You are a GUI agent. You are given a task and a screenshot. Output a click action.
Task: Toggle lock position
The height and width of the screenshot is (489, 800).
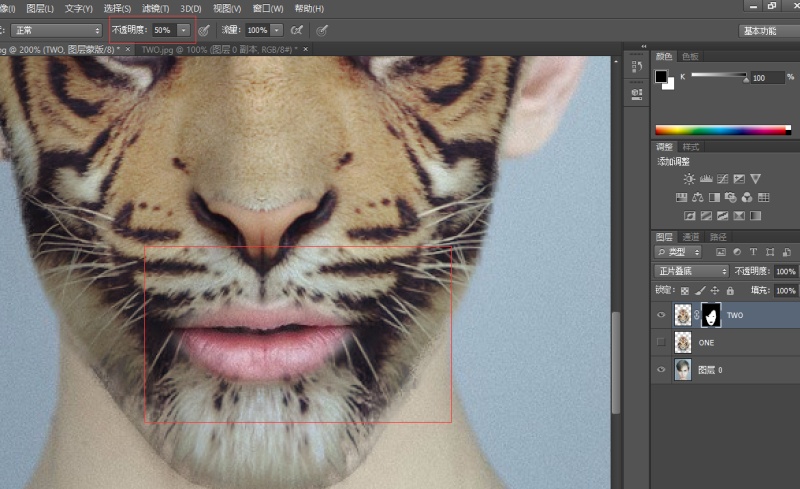click(715, 291)
